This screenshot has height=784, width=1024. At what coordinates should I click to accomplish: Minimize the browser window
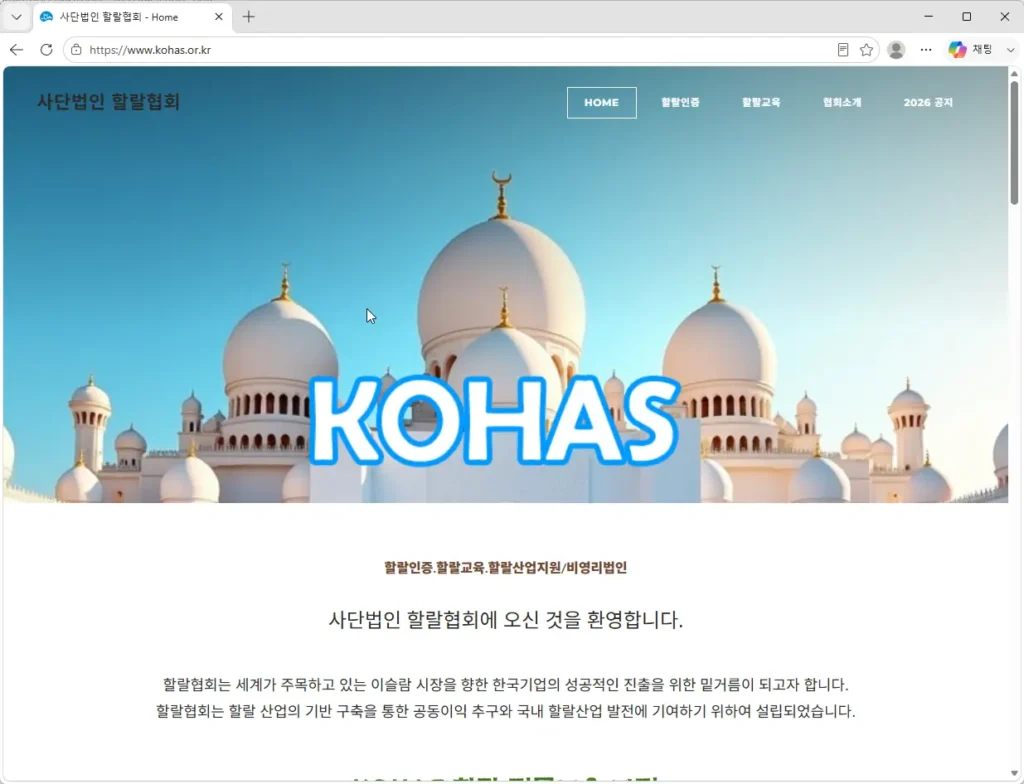(x=929, y=17)
